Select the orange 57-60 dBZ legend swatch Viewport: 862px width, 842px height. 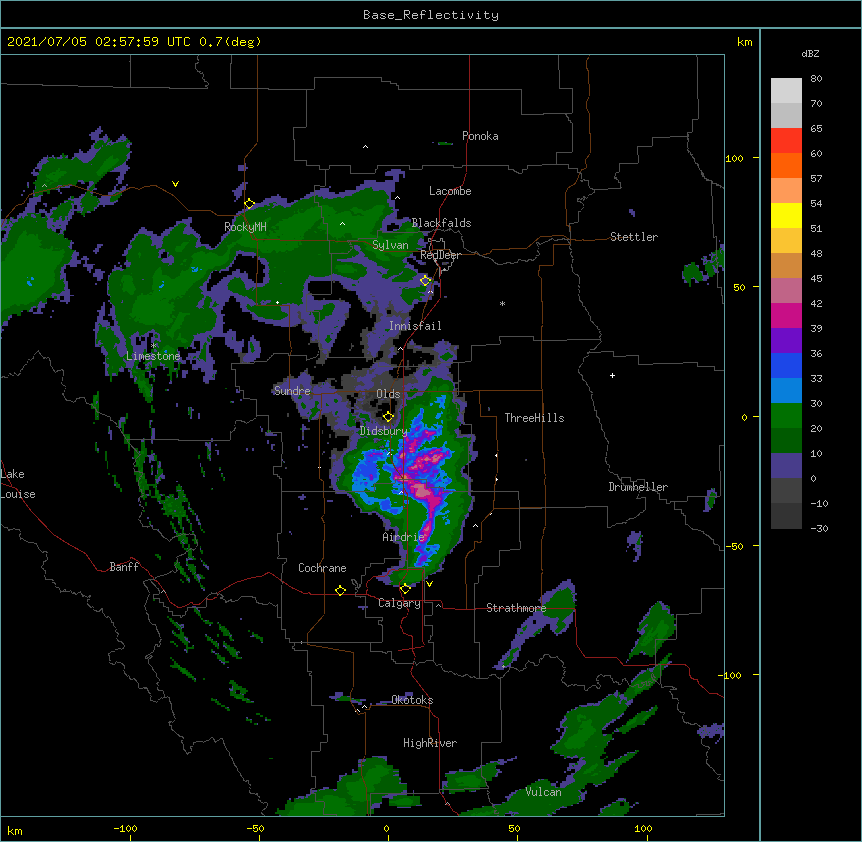(786, 165)
